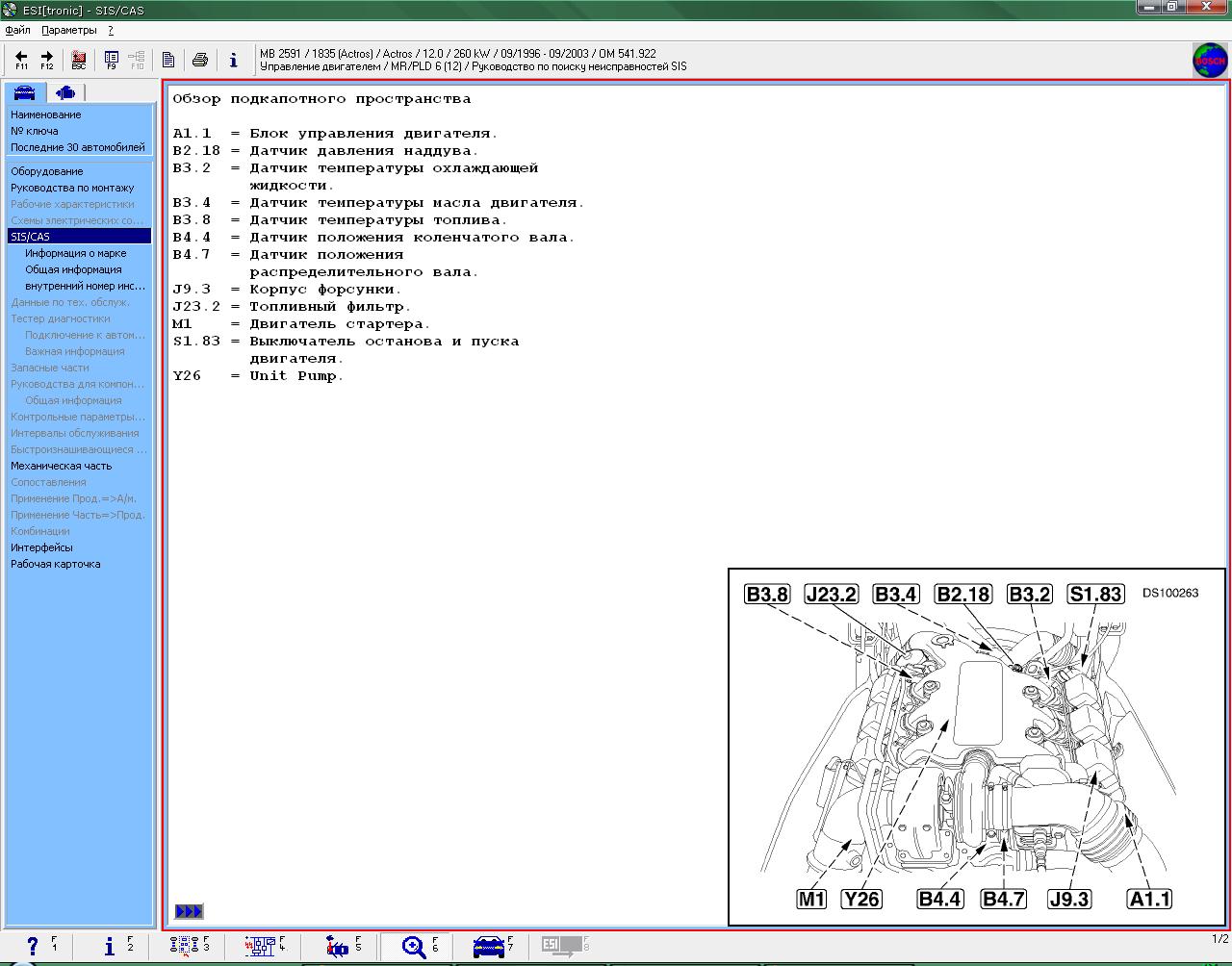The image size is (1232, 966).
Task: Open Интерфейсы in the sidebar
Action: click(41, 547)
